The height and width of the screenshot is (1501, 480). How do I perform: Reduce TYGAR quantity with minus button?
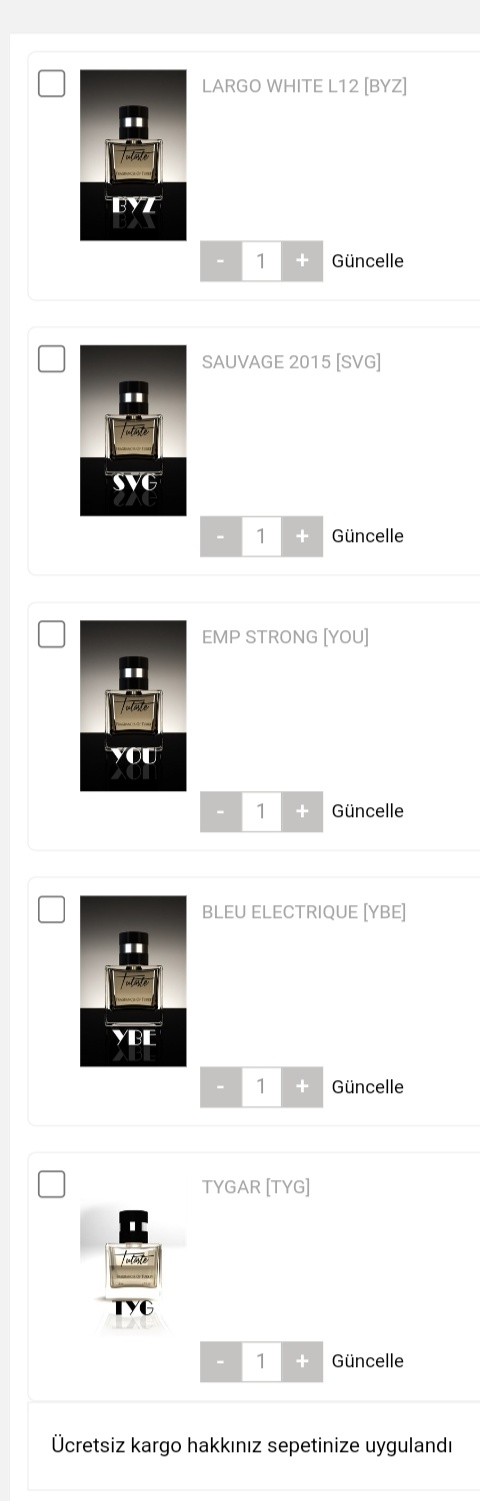click(x=220, y=1361)
